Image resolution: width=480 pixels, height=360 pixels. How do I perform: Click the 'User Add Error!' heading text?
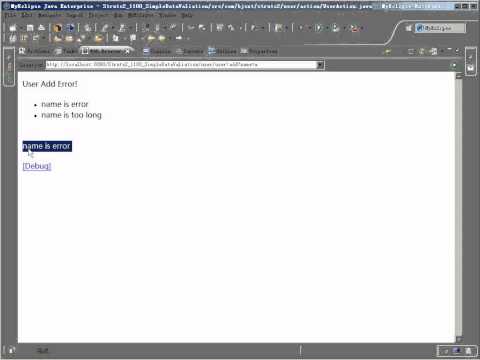[50, 84]
